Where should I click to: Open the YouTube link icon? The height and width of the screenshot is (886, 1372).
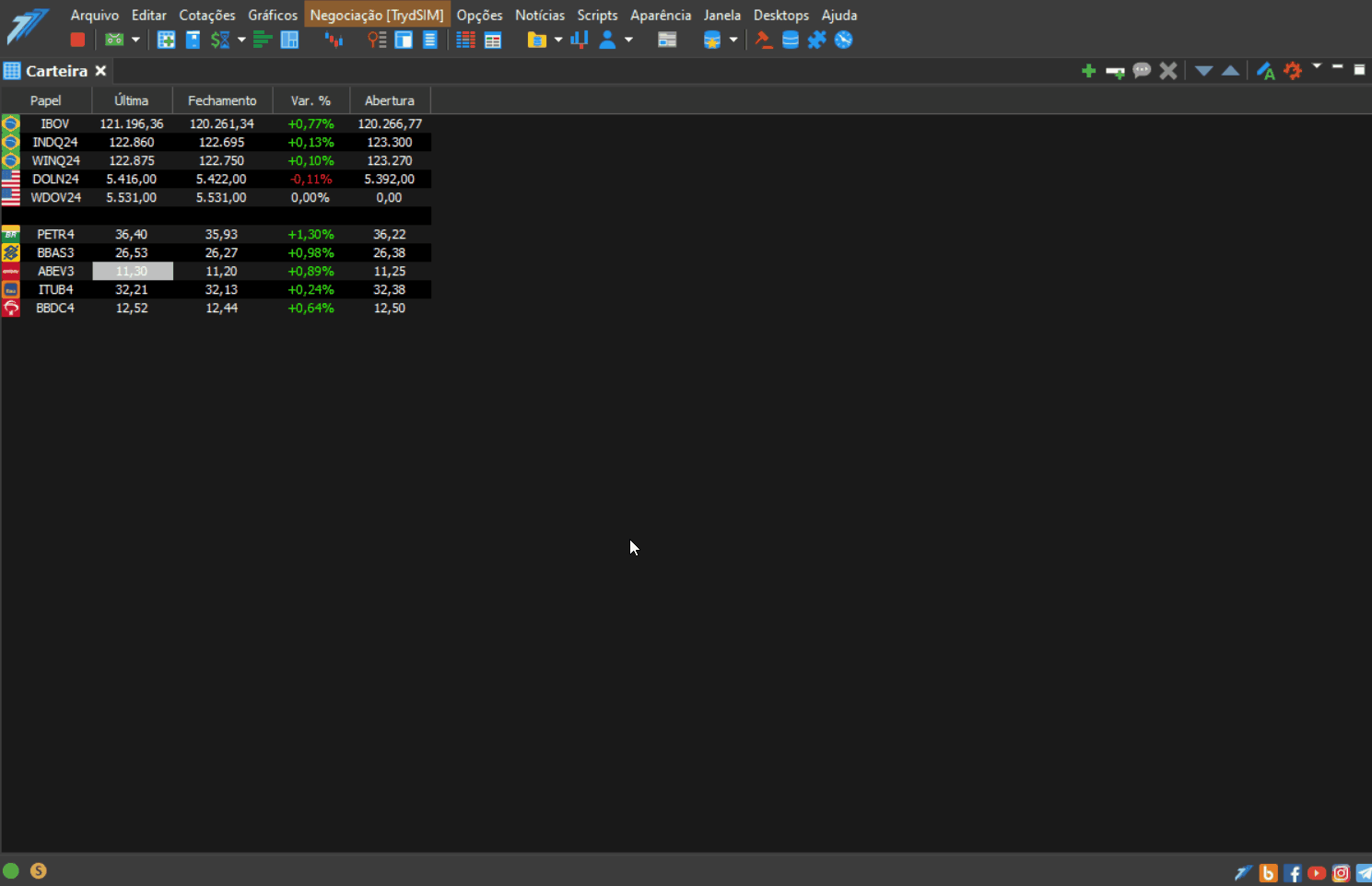pos(1317,873)
